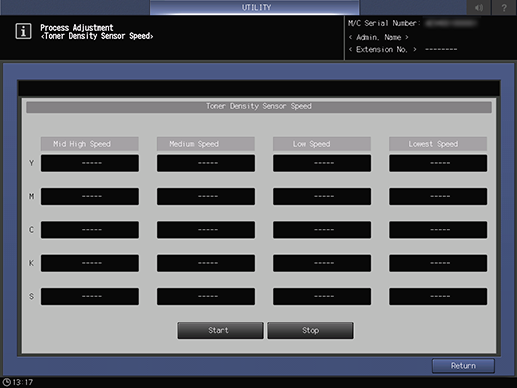Start the toner density sensor speed adjustment
Viewport: 517px width, 388px height.
click(x=220, y=330)
